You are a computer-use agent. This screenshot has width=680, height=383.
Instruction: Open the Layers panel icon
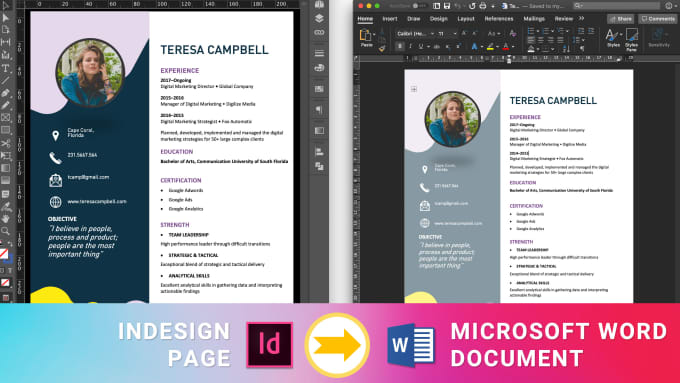[319, 18]
